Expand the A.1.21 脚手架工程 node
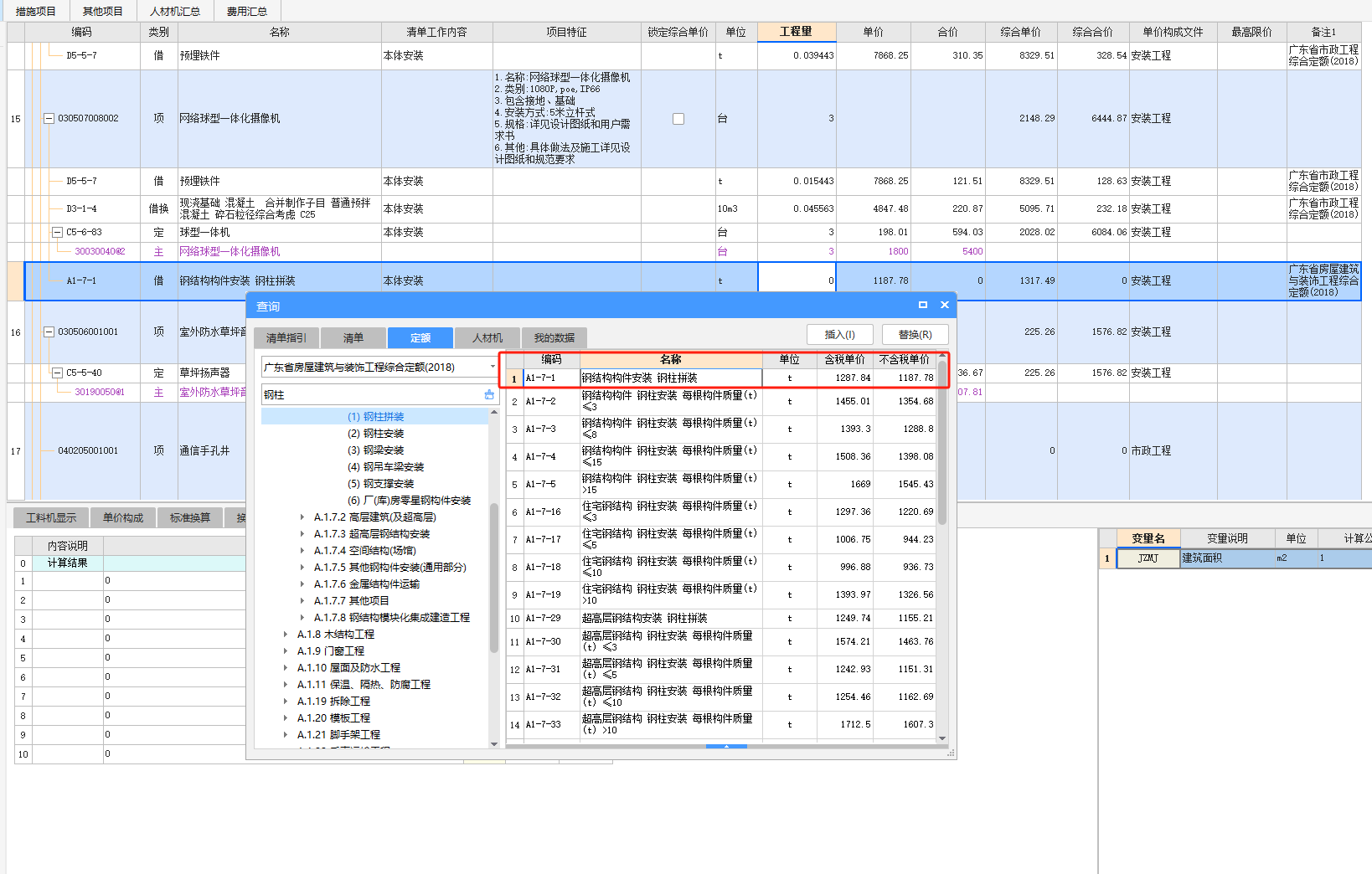 click(x=286, y=735)
